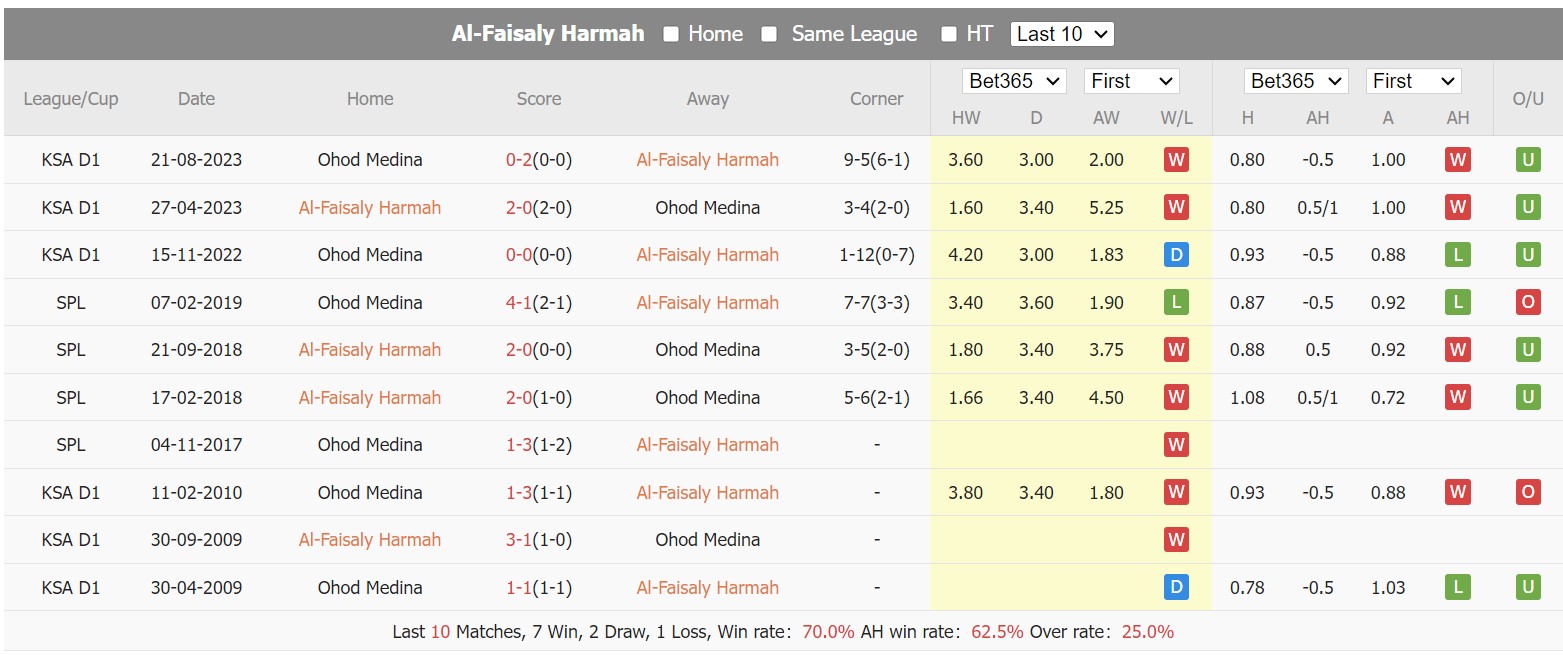
Task: Click the red O badge for 11-02-2010 match
Action: pyautogui.click(x=1527, y=492)
